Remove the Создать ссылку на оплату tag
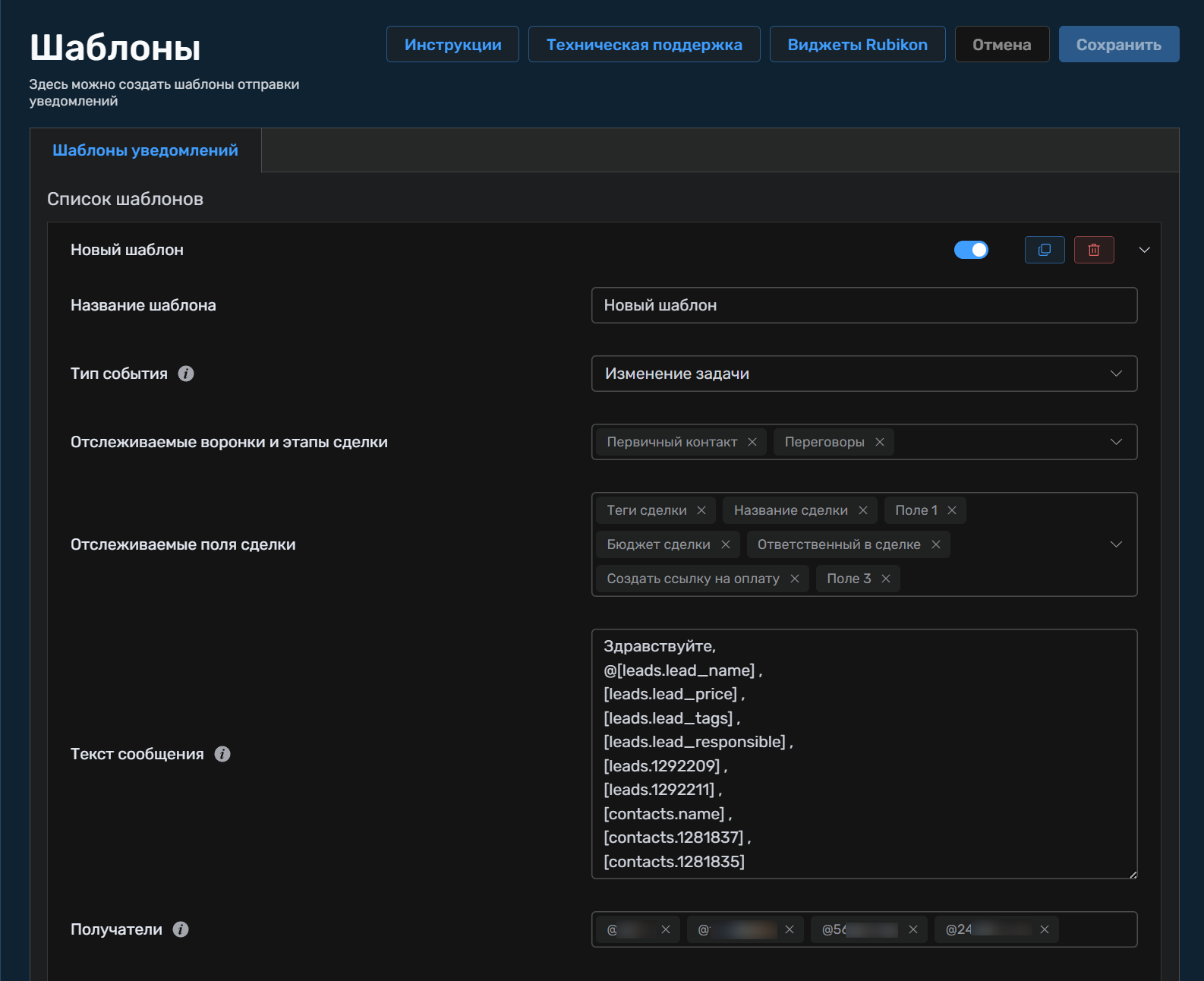The image size is (1204, 981). 795,579
